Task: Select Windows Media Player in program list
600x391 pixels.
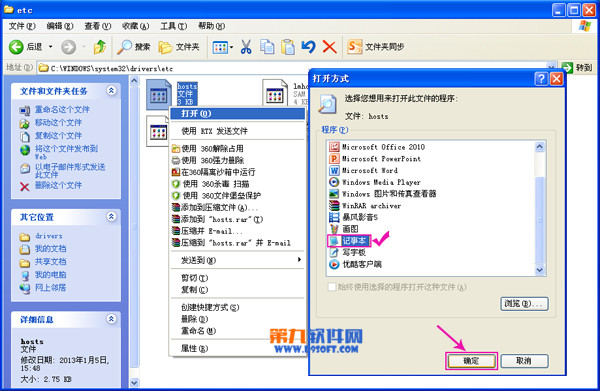Action: point(375,182)
